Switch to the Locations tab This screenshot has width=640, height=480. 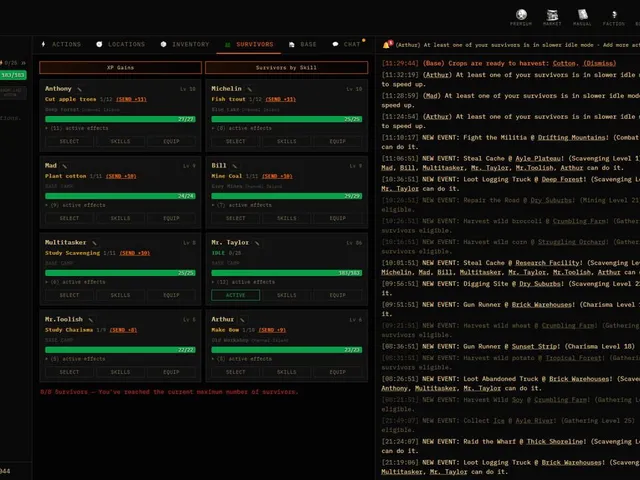tap(121, 44)
